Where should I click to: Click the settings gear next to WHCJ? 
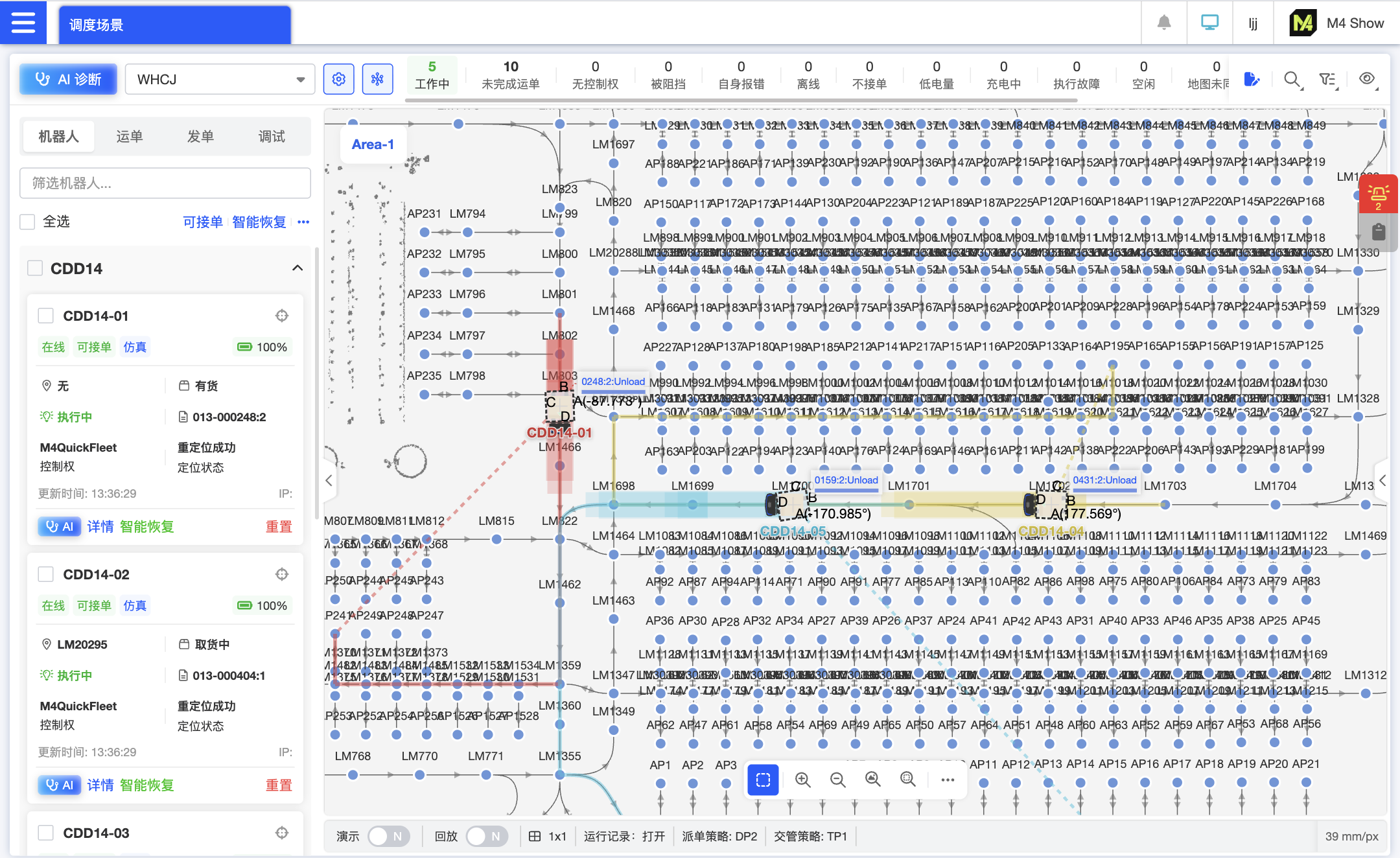[x=338, y=79]
